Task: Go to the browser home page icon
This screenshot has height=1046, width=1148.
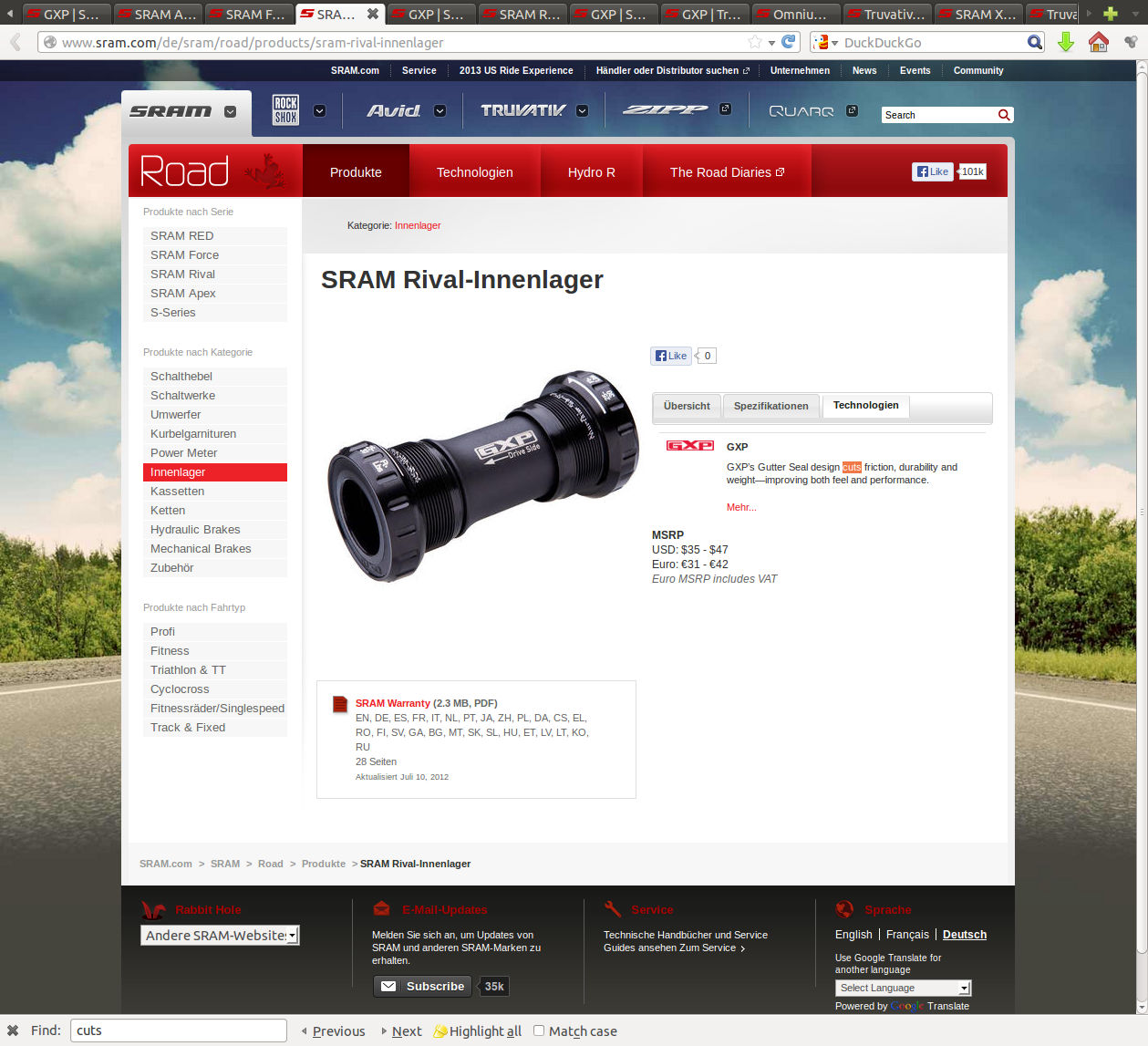Action: 1099,42
